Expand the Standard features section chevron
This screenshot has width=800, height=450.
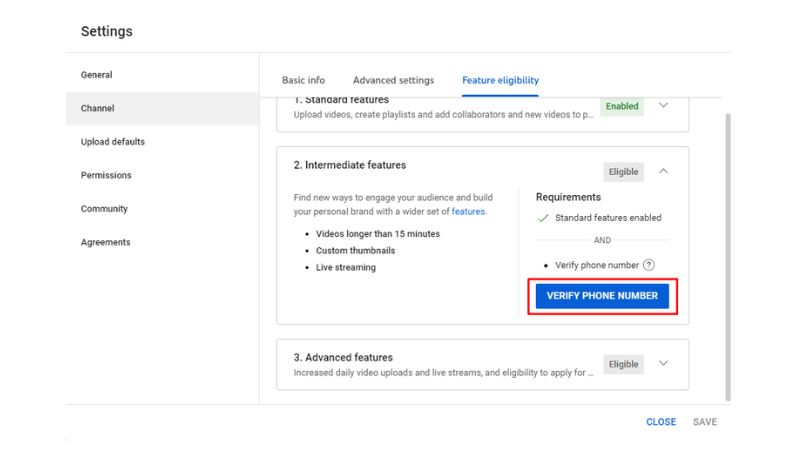(663, 105)
